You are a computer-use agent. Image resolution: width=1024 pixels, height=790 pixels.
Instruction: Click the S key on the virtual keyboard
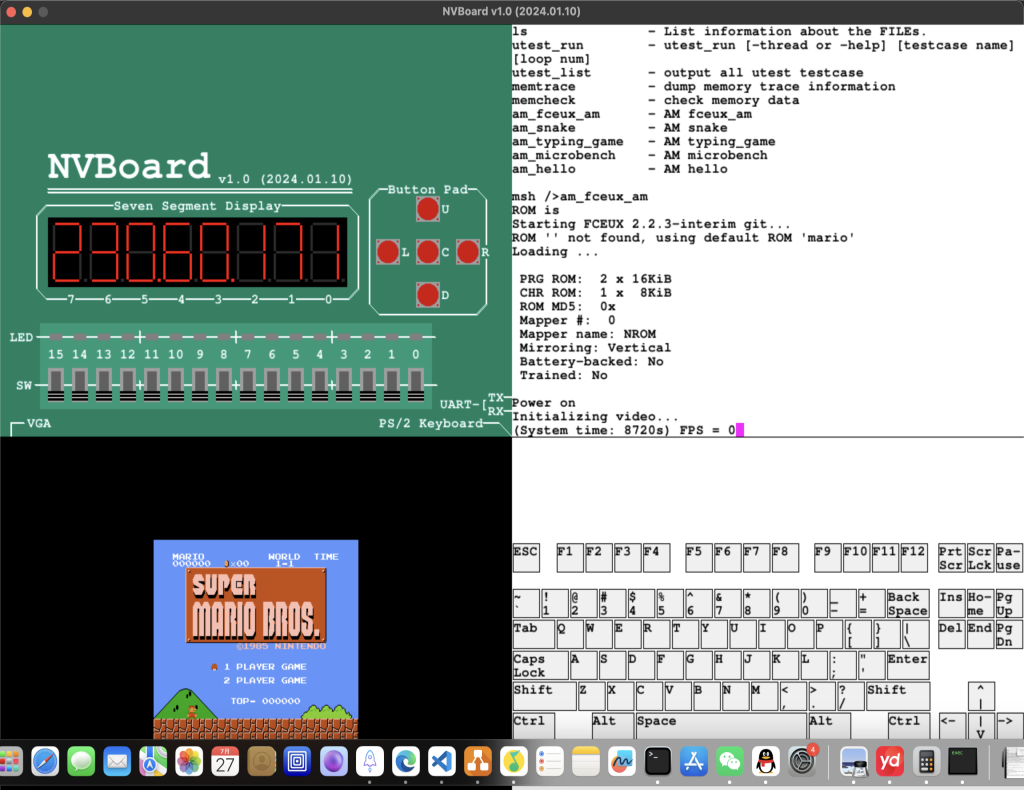coord(612,665)
